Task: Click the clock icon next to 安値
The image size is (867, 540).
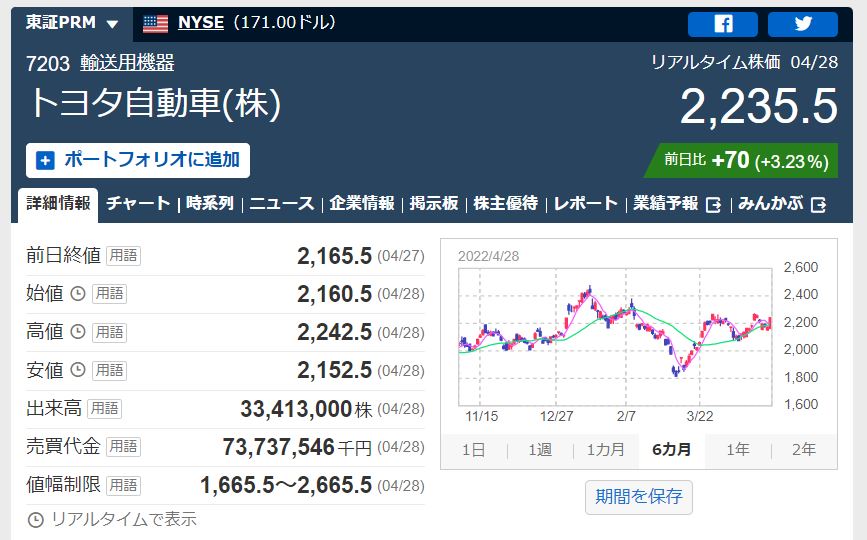Action: tap(78, 370)
